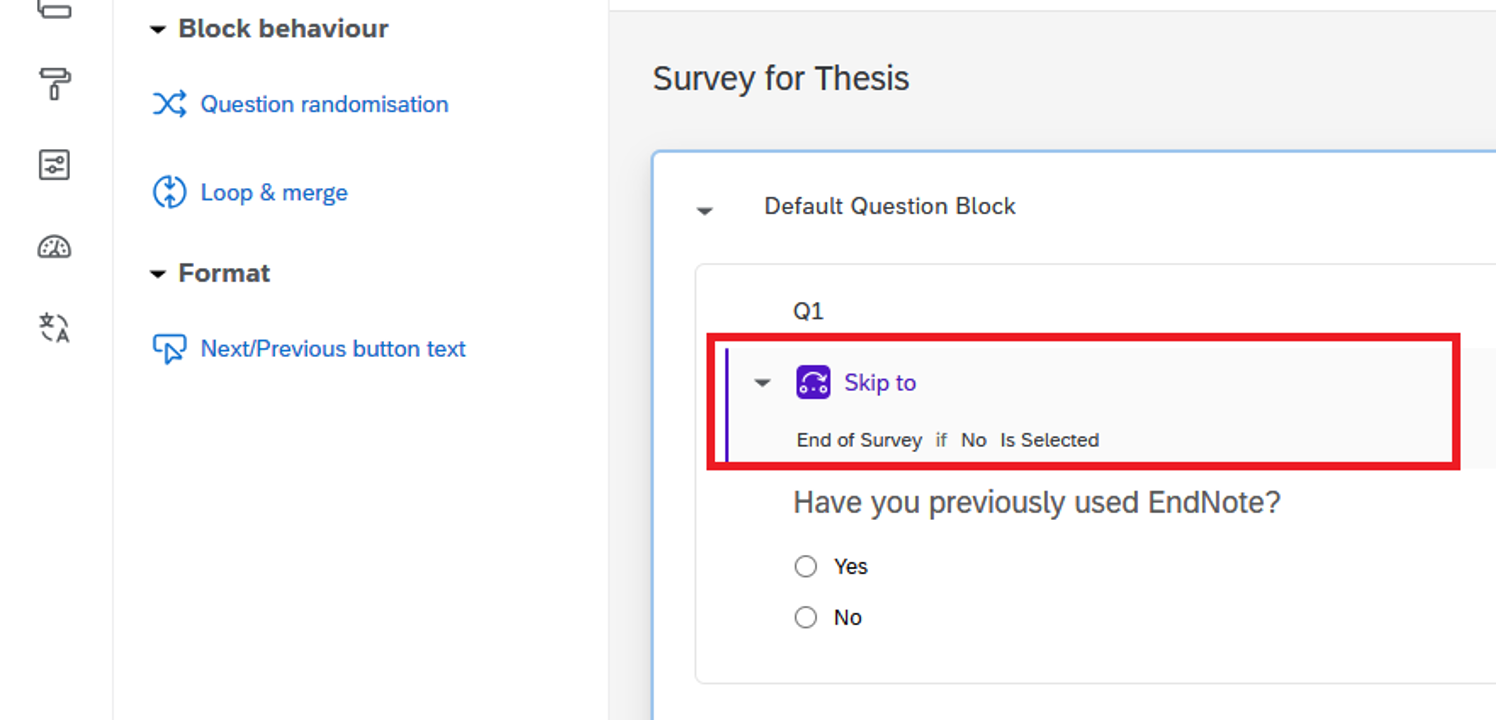The width and height of the screenshot is (1496, 720).
Task: Collapse the Default Question Block arrow
Action: pyautogui.click(x=705, y=211)
